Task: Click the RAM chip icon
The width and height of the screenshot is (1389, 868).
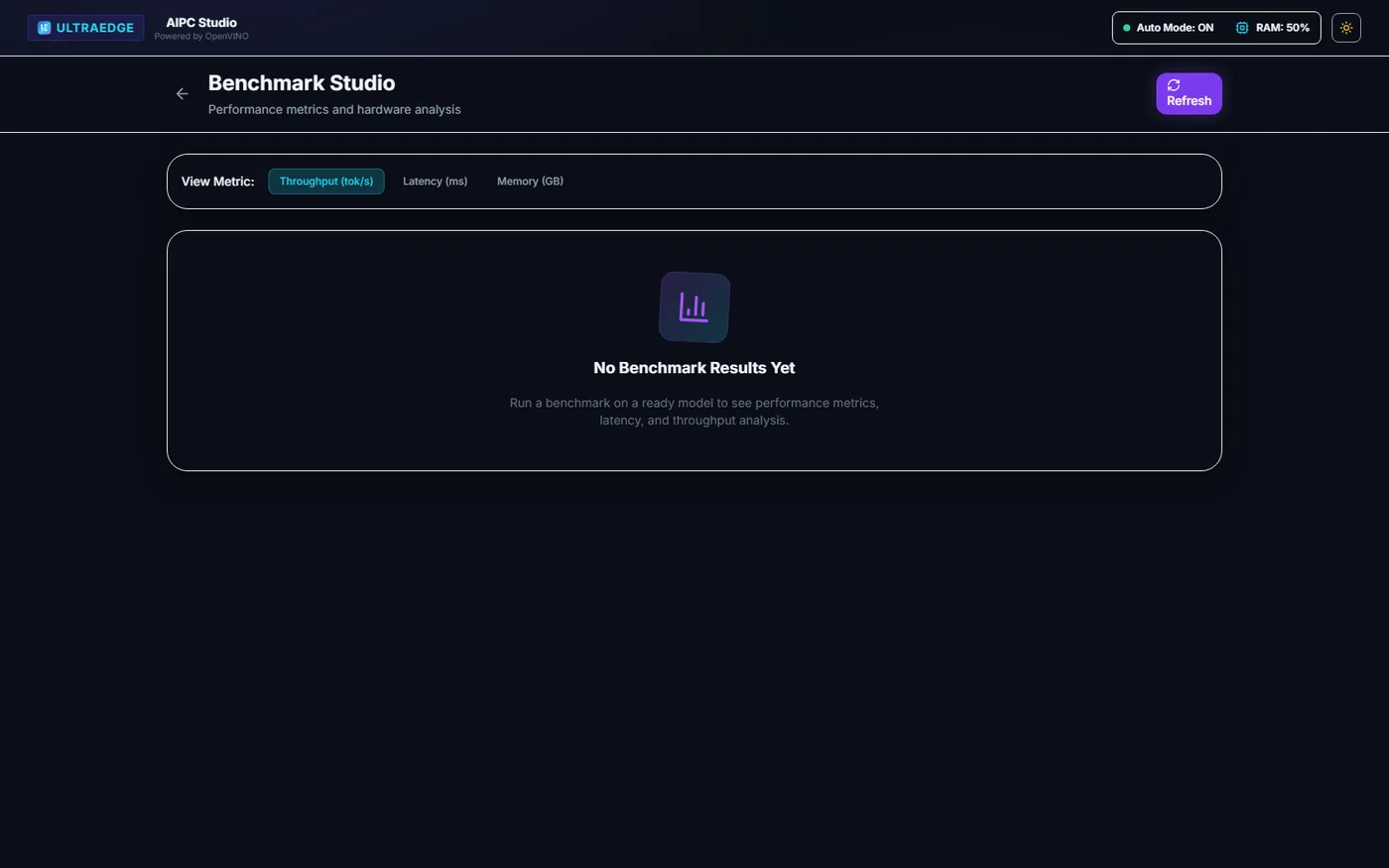Action: click(1242, 28)
